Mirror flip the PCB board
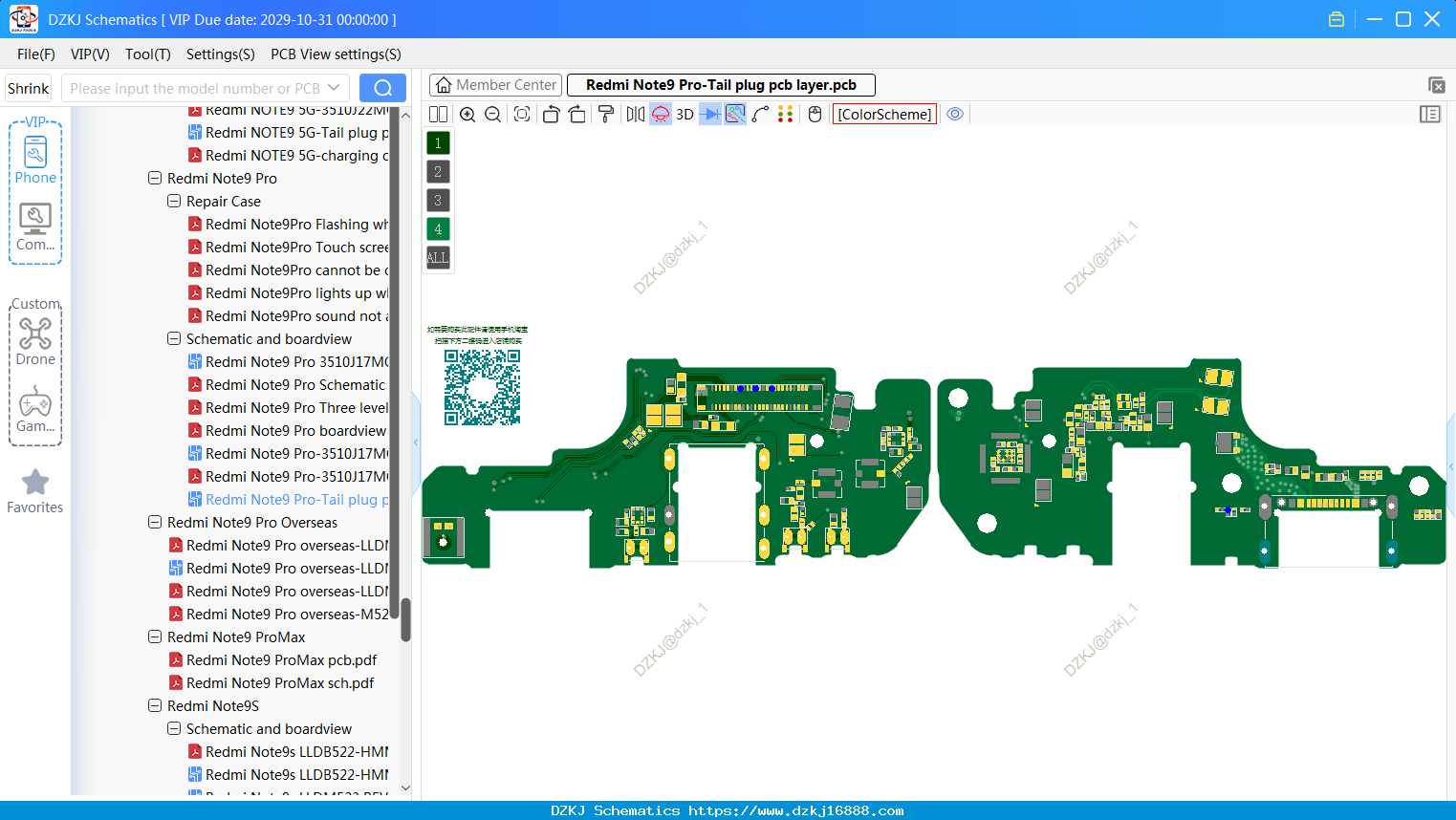Viewport: 1456px width, 820px height. 635,115
